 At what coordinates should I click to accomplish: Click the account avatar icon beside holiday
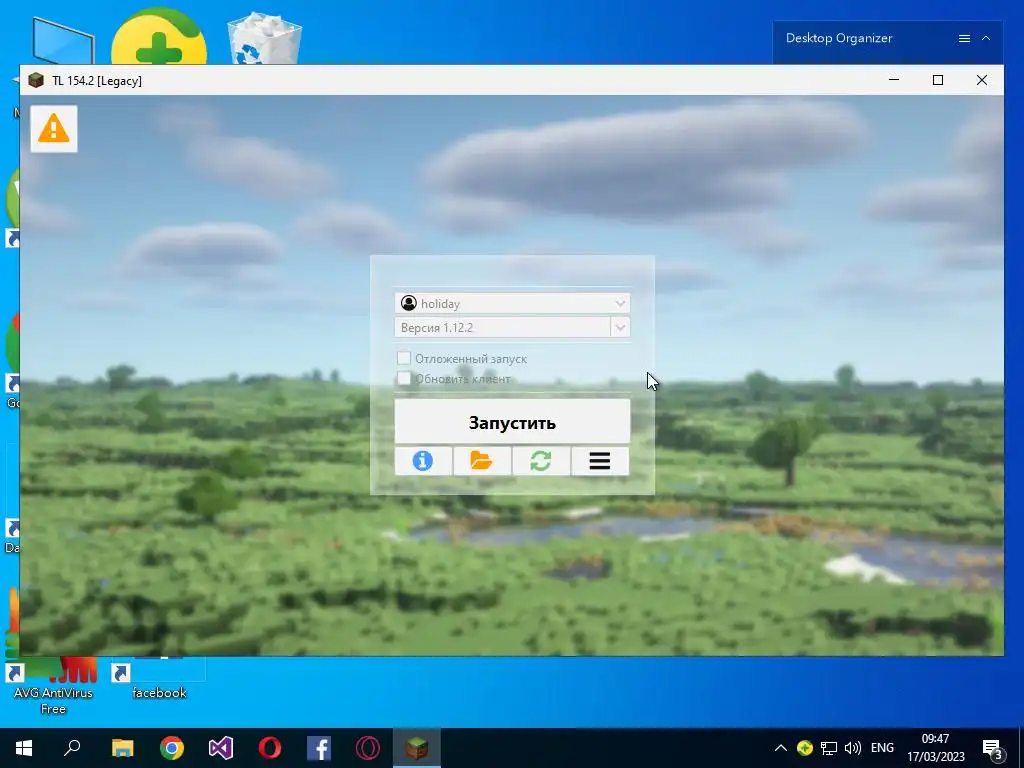tap(409, 303)
